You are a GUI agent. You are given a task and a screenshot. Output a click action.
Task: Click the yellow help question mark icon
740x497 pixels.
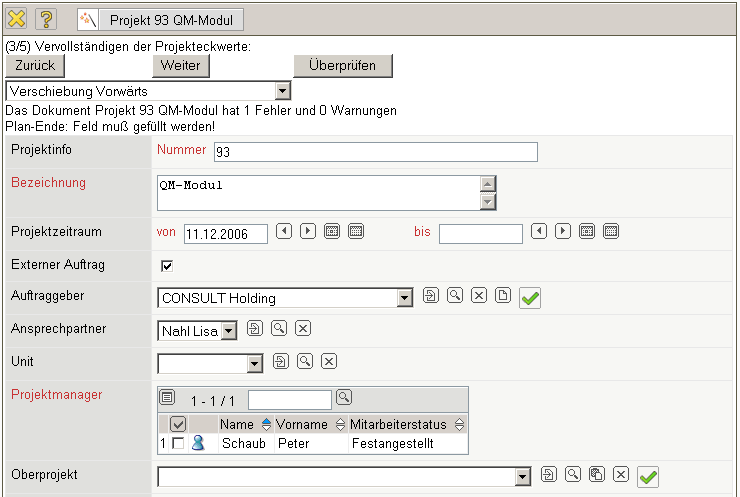(x=46, y=18)
